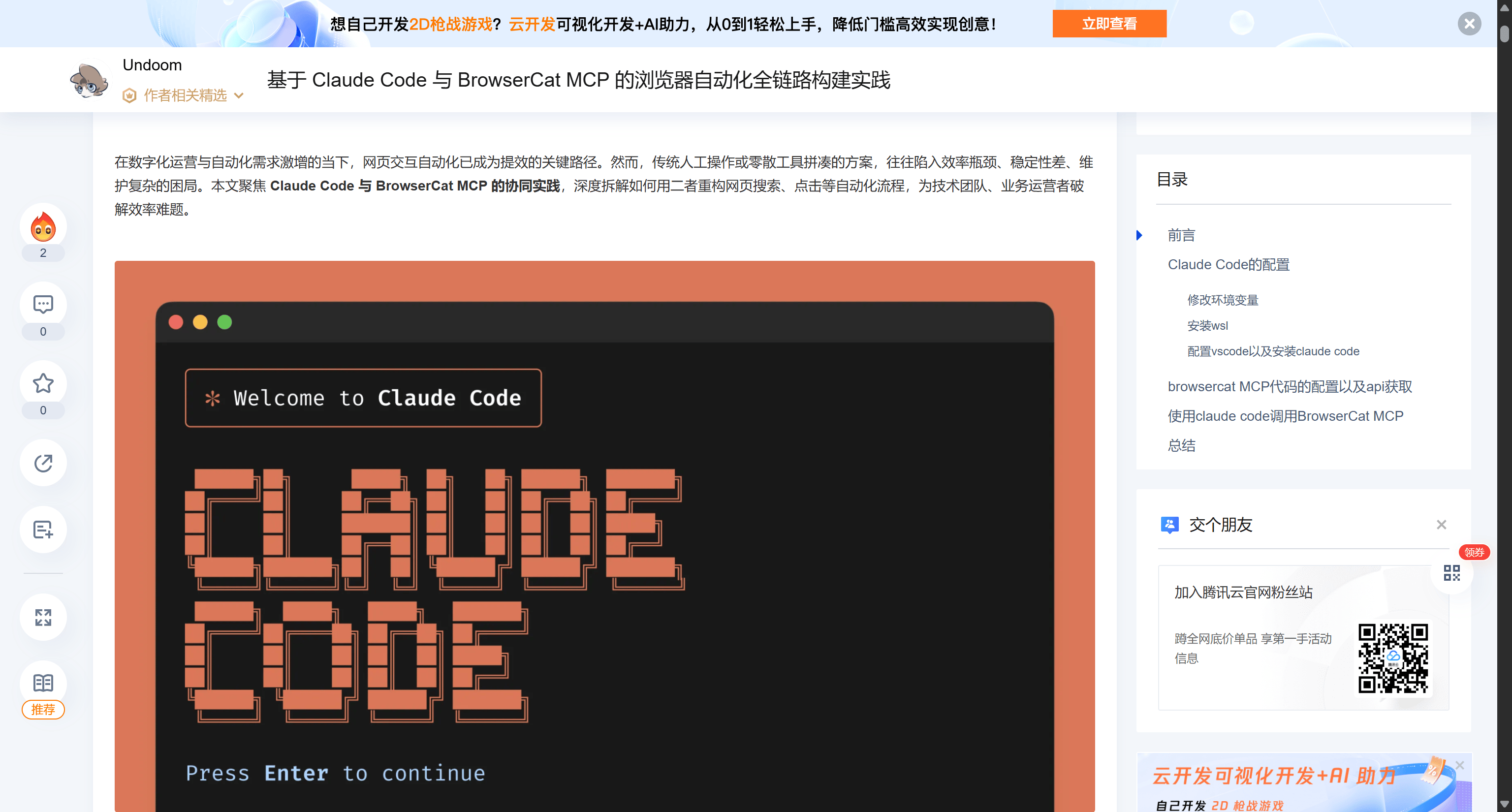Jump to 前言 in table of contents
The height and width of the screenshot is (812, 1512).
click(x=1181, y=235)
